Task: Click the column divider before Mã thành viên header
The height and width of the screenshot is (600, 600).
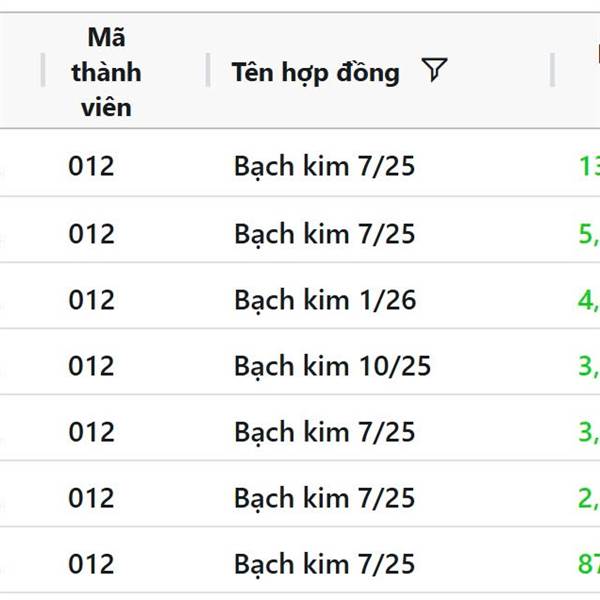Action: (x=43, y=70)
